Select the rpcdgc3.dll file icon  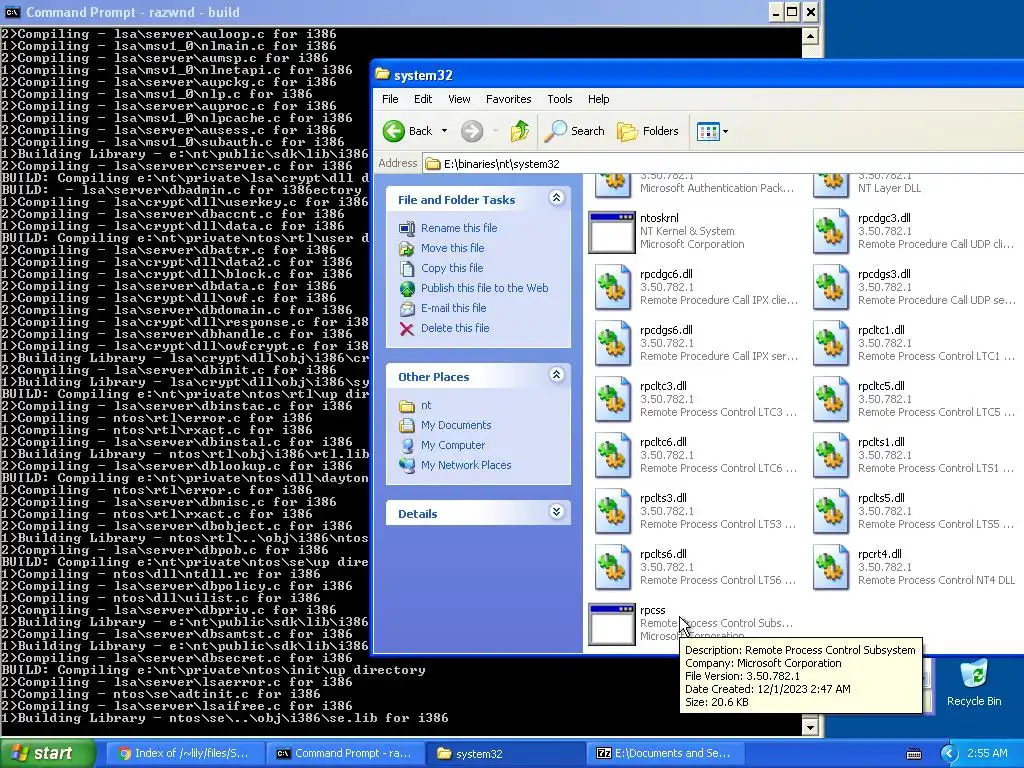830,232
